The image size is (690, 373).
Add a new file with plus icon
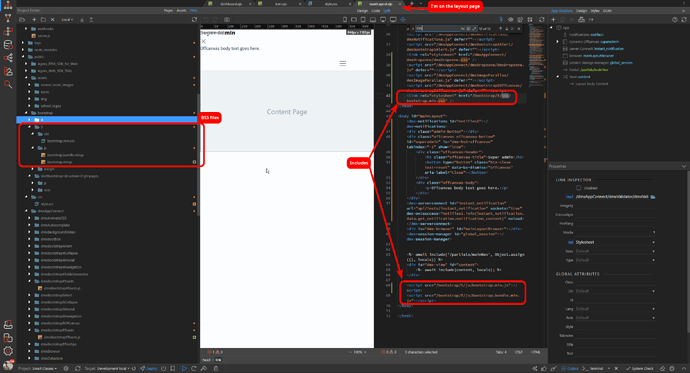(x=34, y=19)
